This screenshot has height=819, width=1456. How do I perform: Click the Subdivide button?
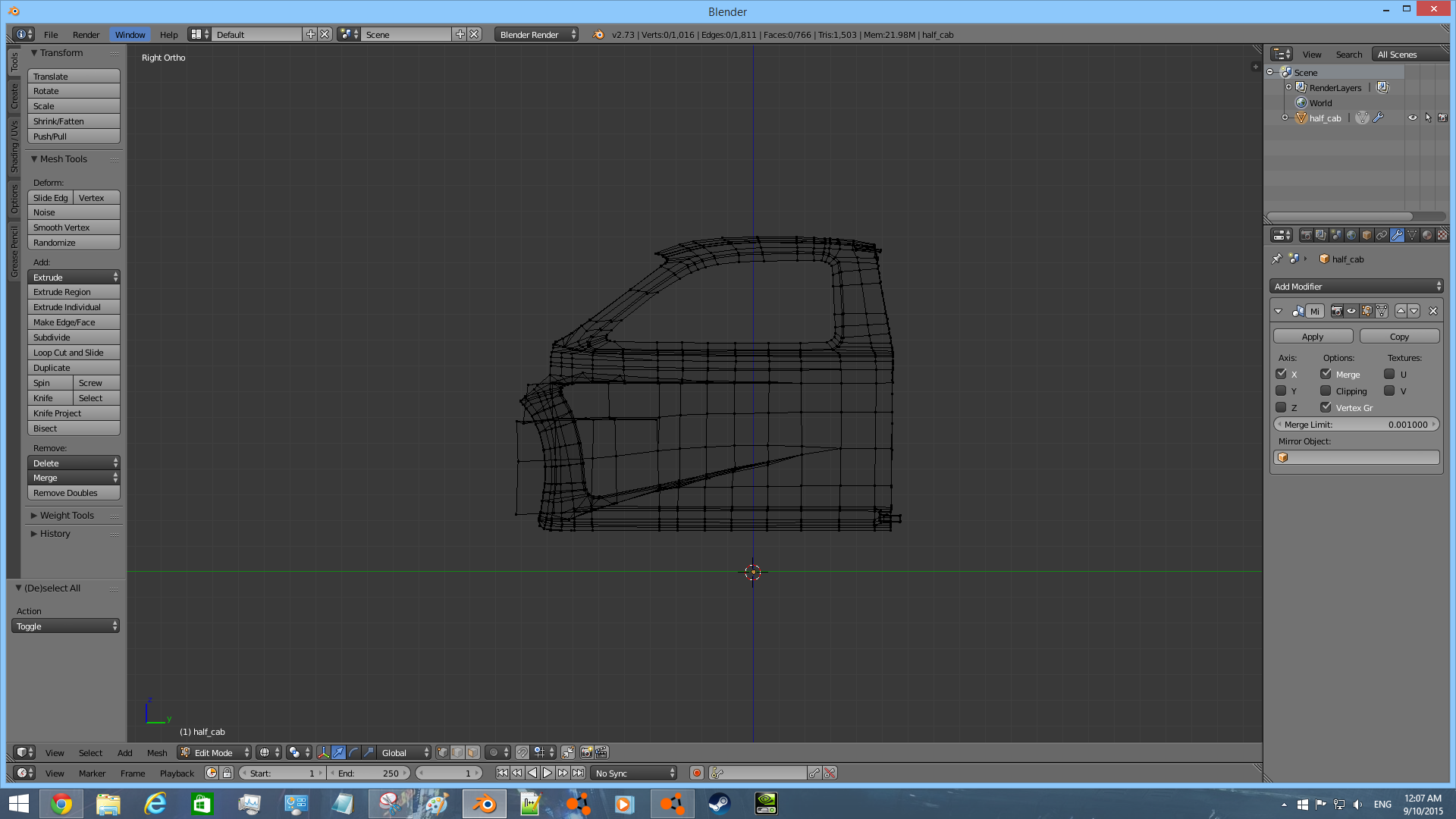(x=74, y=337)
